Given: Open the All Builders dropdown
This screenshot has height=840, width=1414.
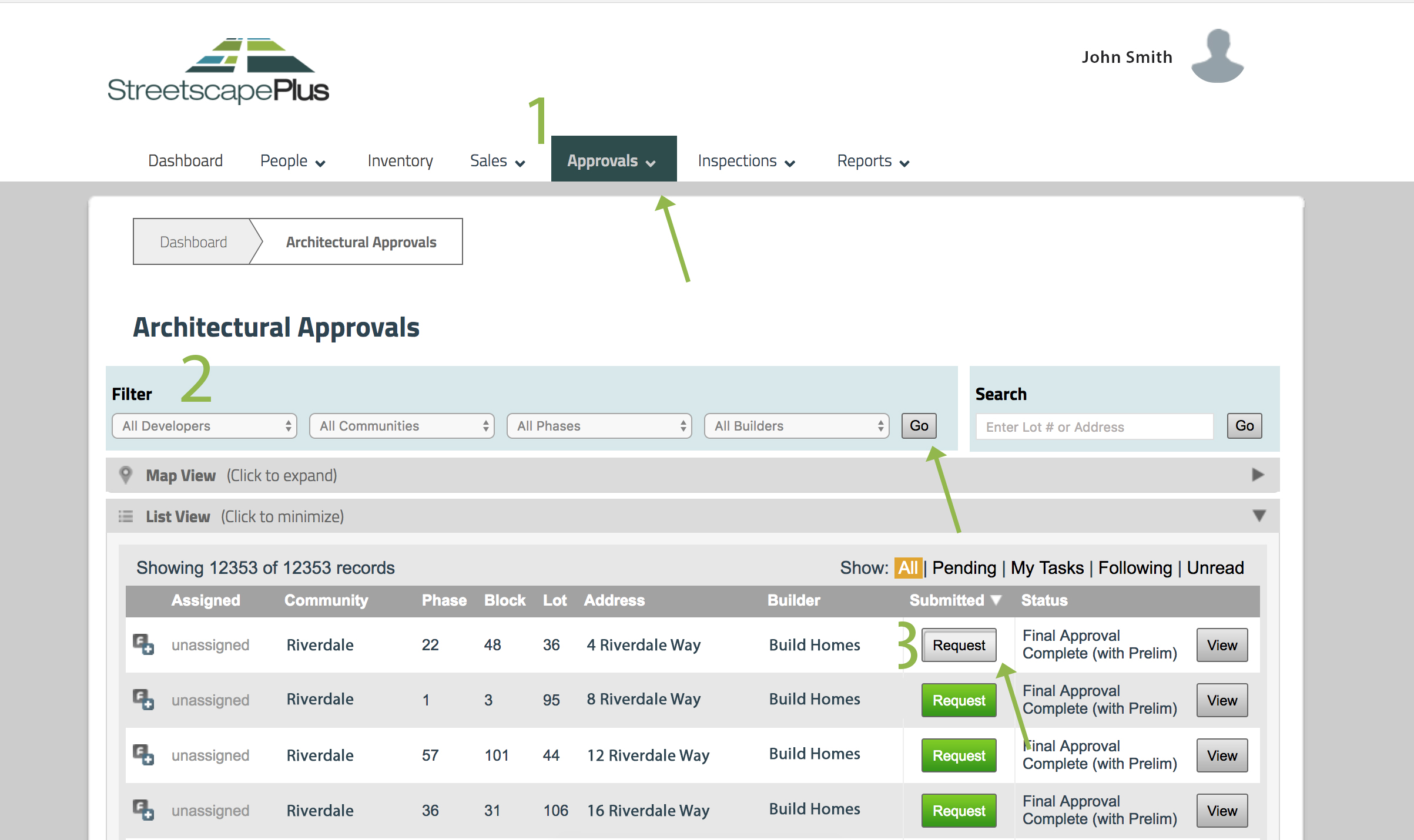Looking at the screenshot, I should click(x=796, y=426).
